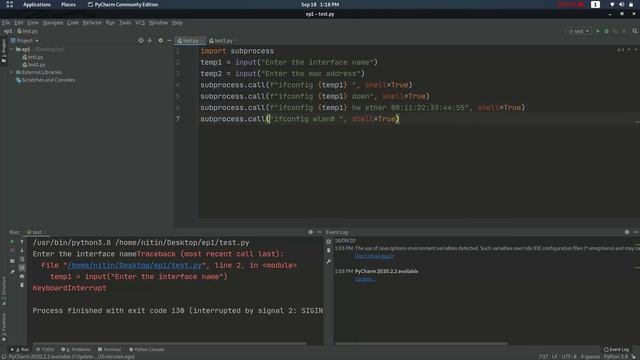Open the Places menu in the top bar

click(x=68, y=4)
